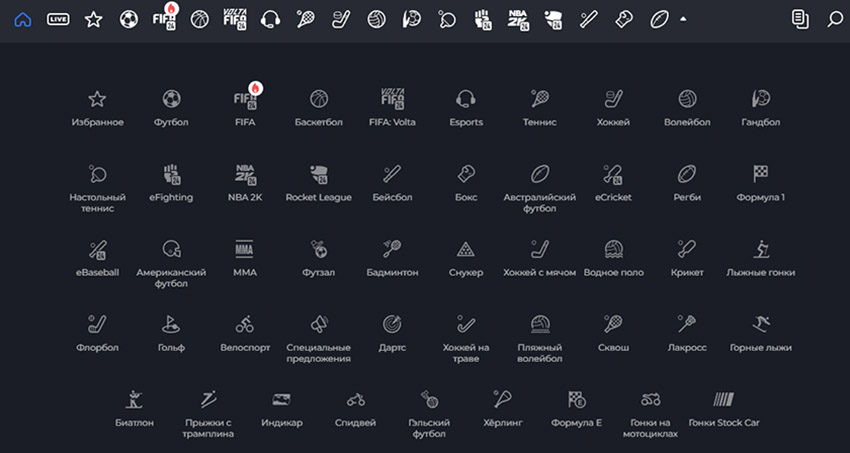Open the LIVE events section
The image size is (850, 453).
pos(58,19)
